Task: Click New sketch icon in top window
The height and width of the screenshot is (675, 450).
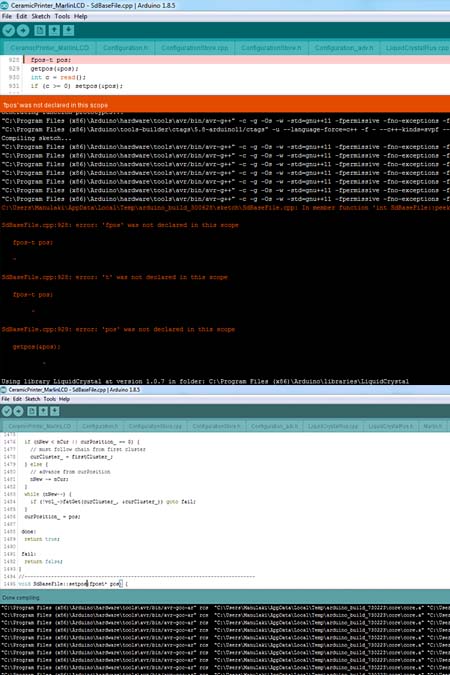Action: coord(40,30)
